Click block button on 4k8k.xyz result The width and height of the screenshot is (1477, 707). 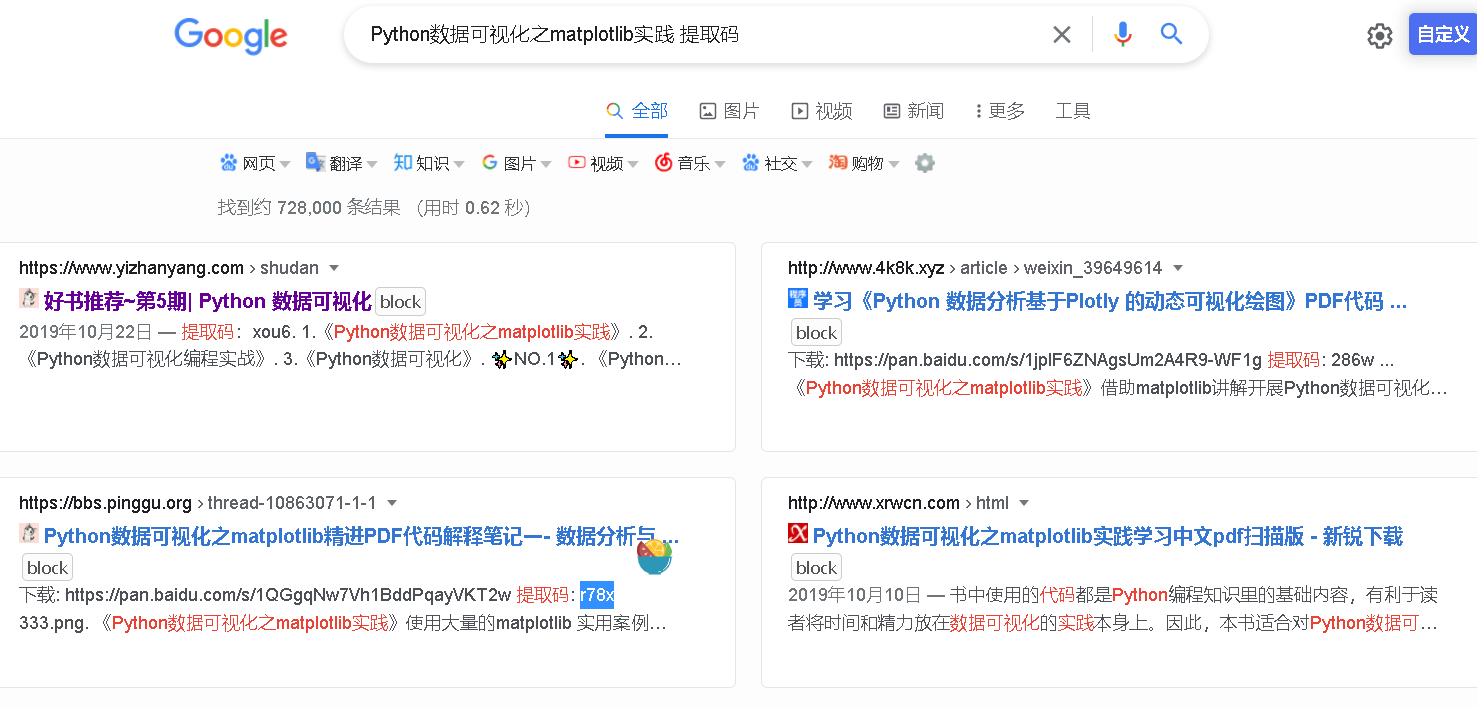816,333
